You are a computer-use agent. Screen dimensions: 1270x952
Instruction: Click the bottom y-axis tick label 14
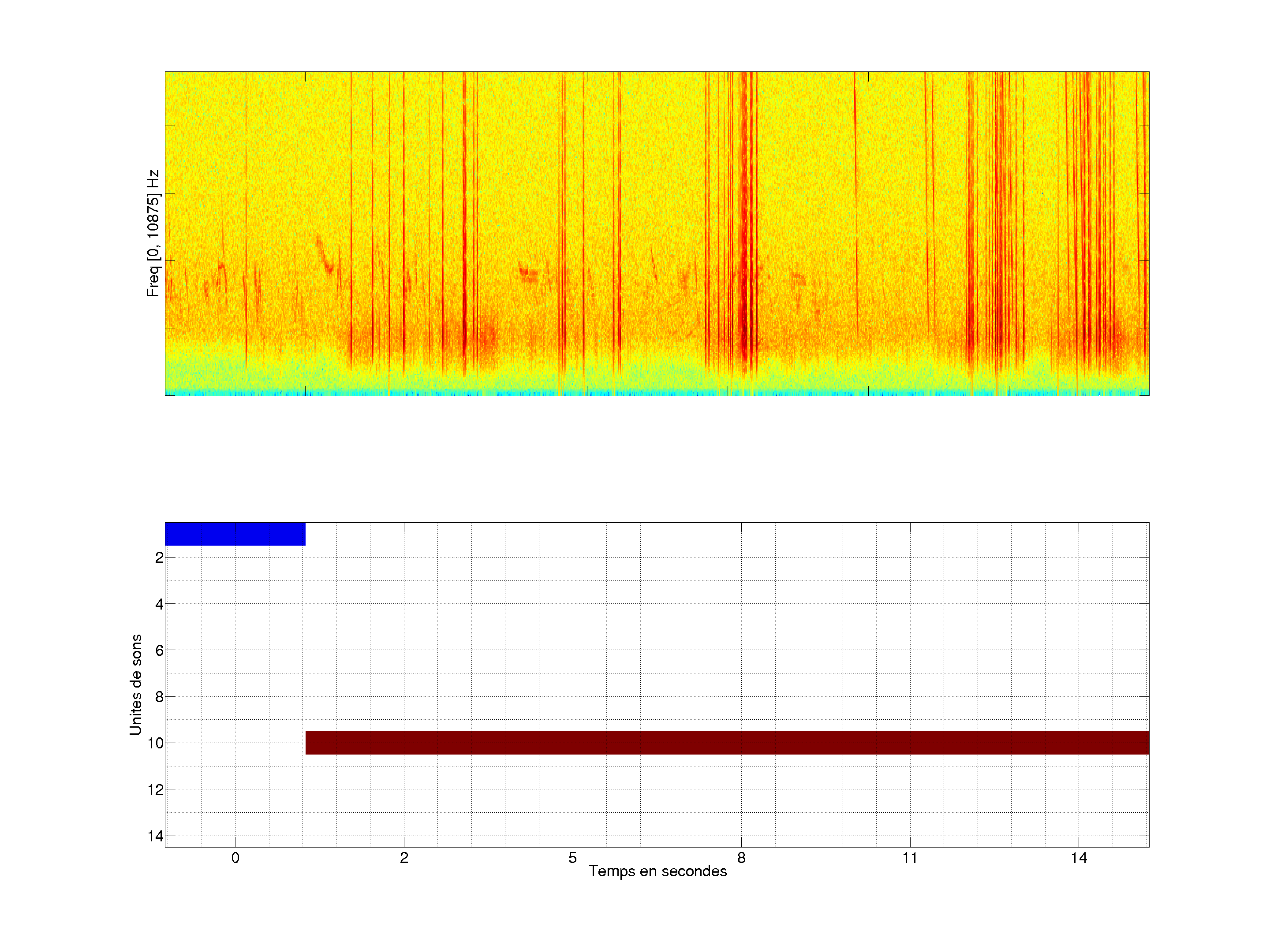pyautogui.click(x=156, y=836)
